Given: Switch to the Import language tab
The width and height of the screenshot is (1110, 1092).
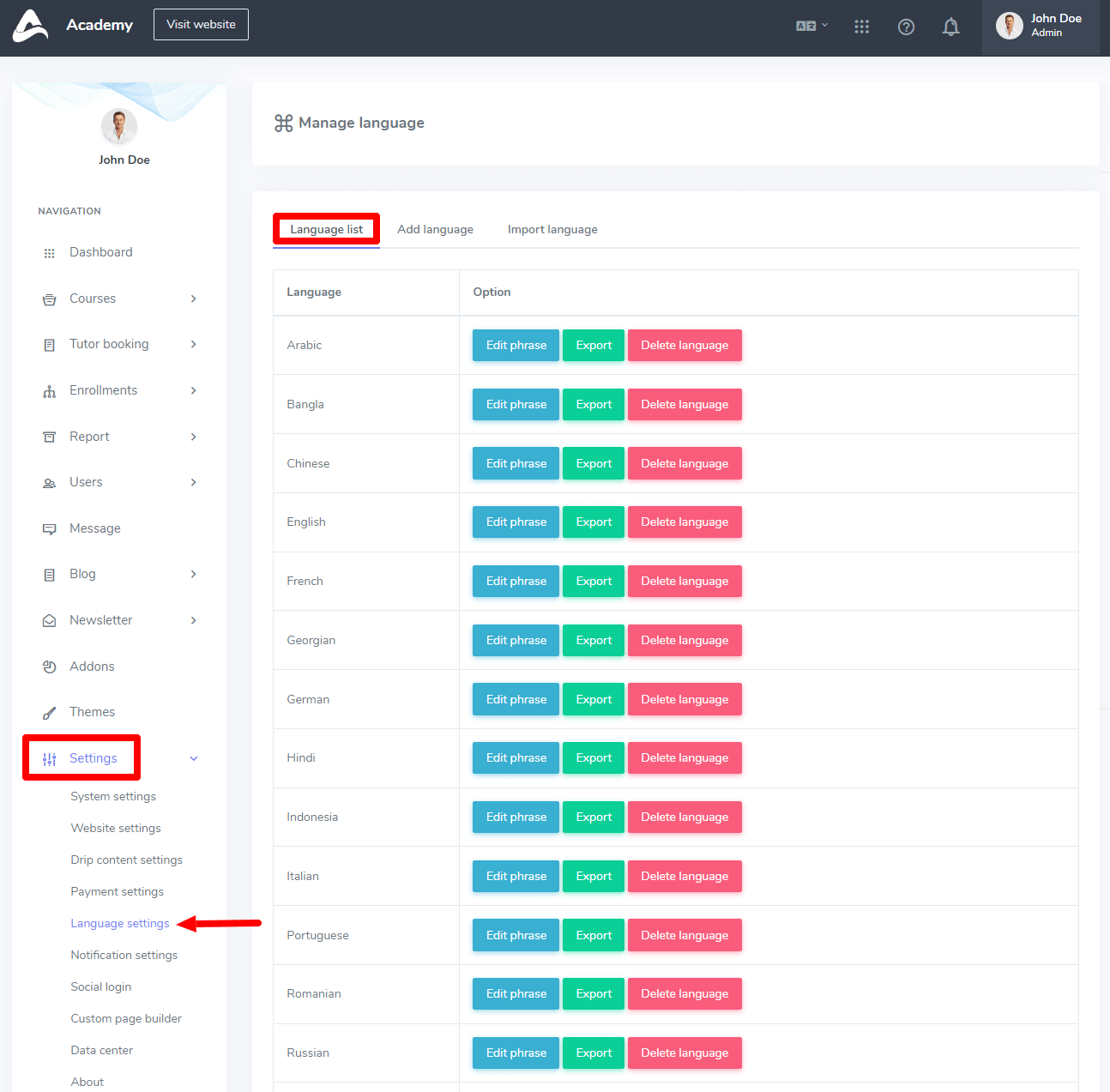Looking at the screenshot, I should click(552, 229).
